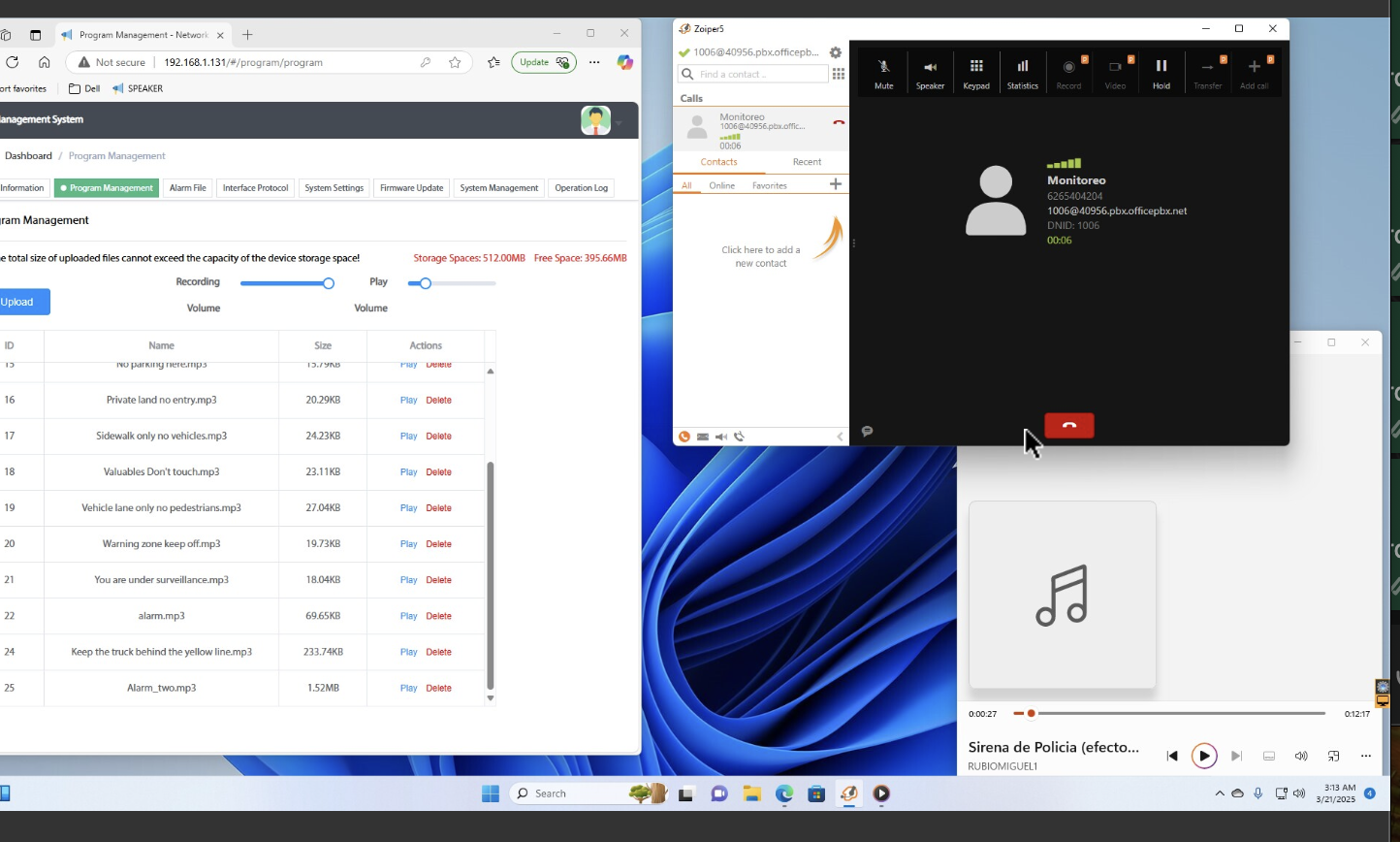Click browser address bar URL
1400x842 pixels.
tap(243, 62)
